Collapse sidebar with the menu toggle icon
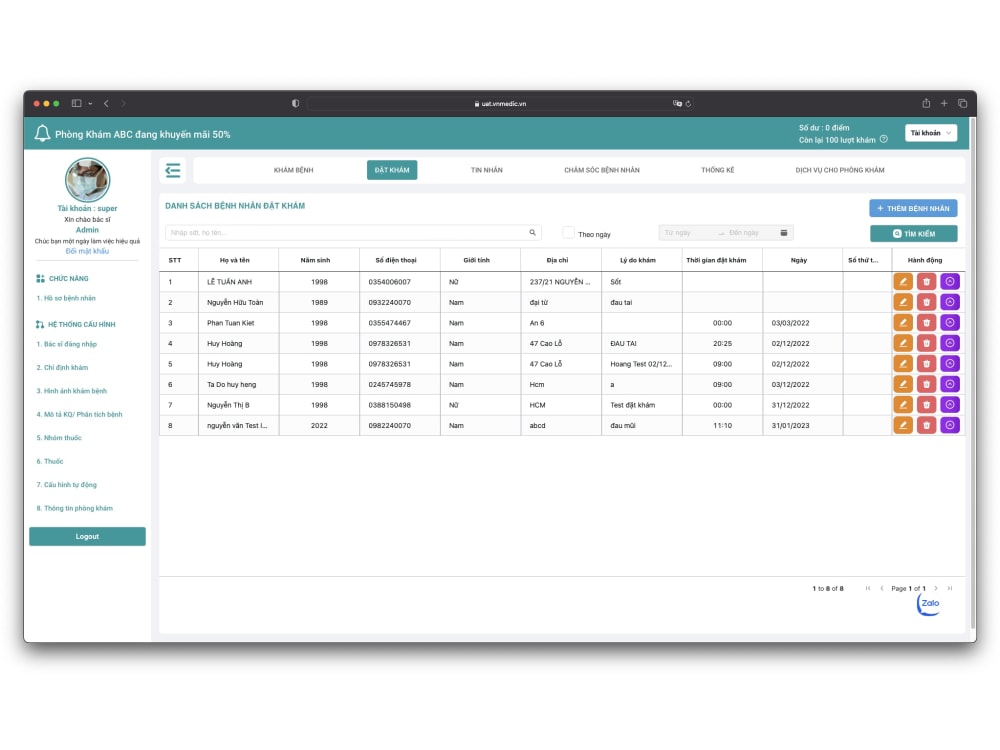This screenshot has width=1000, height=750. 172,170
